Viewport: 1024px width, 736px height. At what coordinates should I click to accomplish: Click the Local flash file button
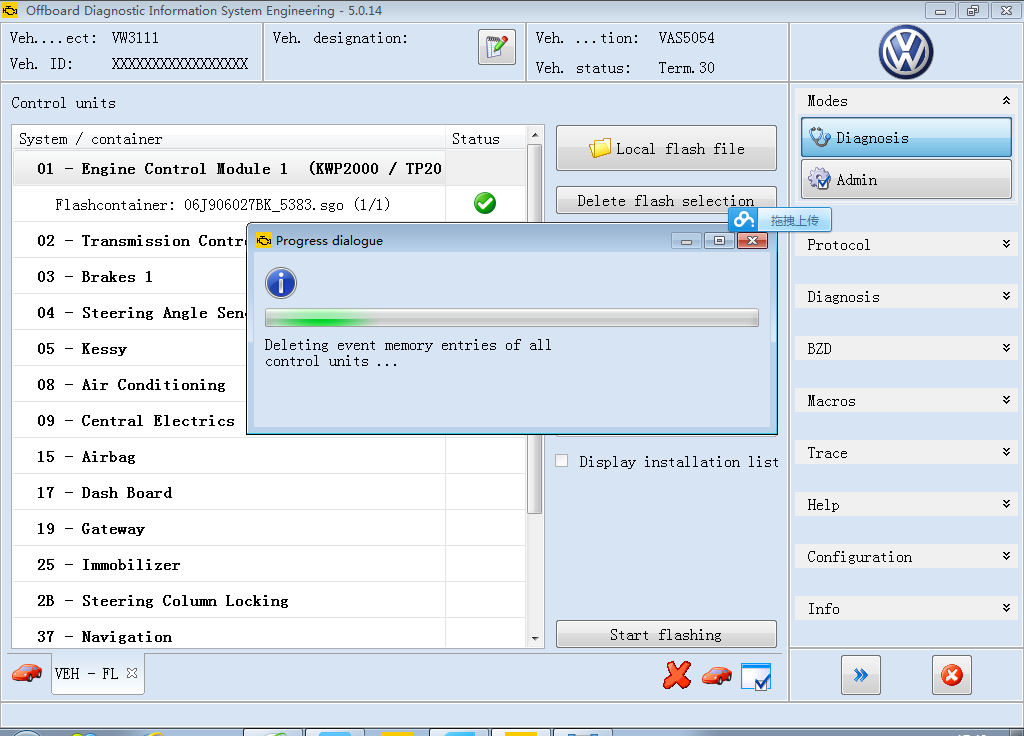pyautogui.click(x=666, y=148)
